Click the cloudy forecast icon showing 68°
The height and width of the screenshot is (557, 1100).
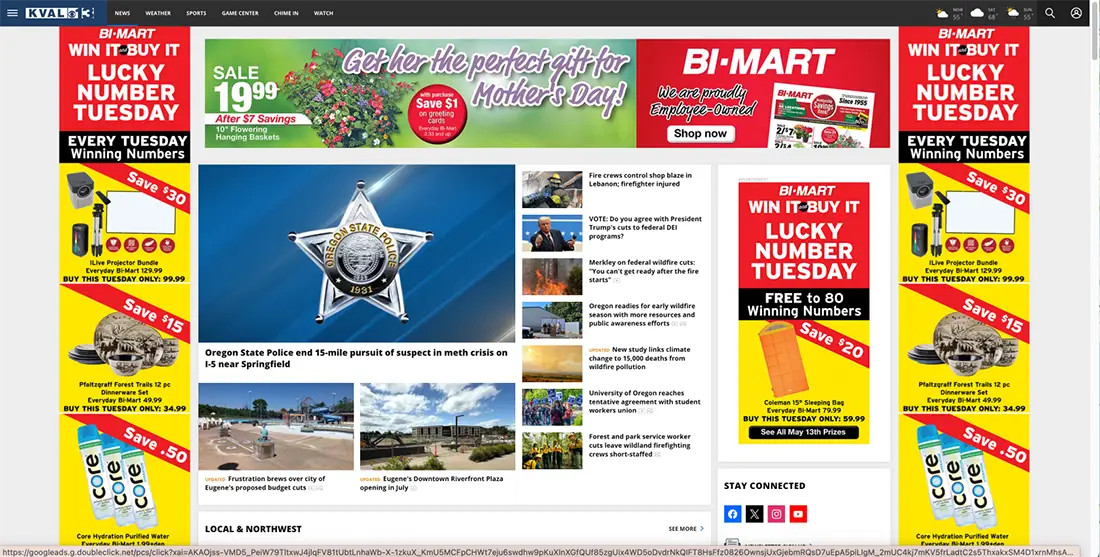point(977,13)
